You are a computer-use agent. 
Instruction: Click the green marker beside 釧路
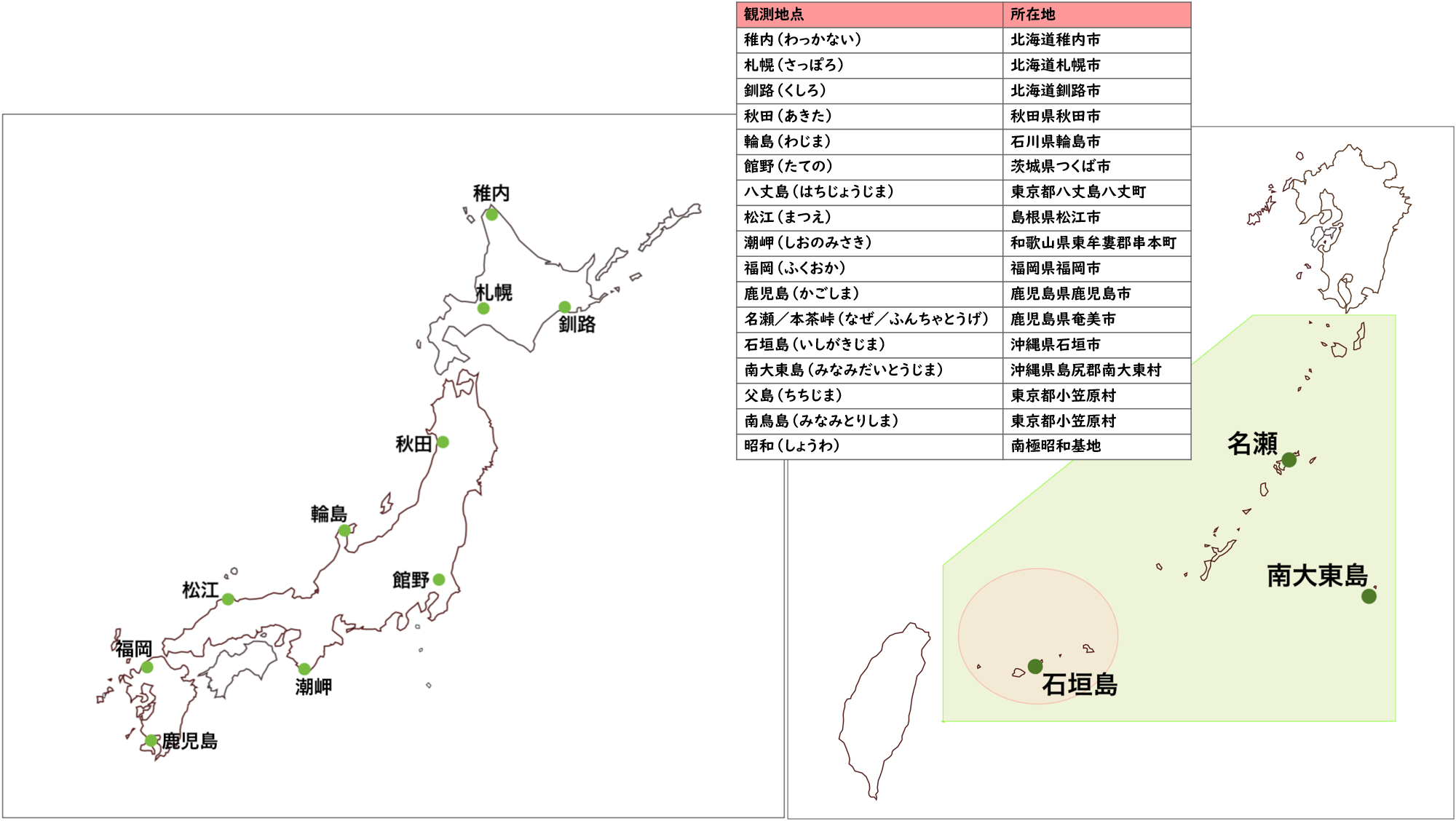[x=565, y=307]
